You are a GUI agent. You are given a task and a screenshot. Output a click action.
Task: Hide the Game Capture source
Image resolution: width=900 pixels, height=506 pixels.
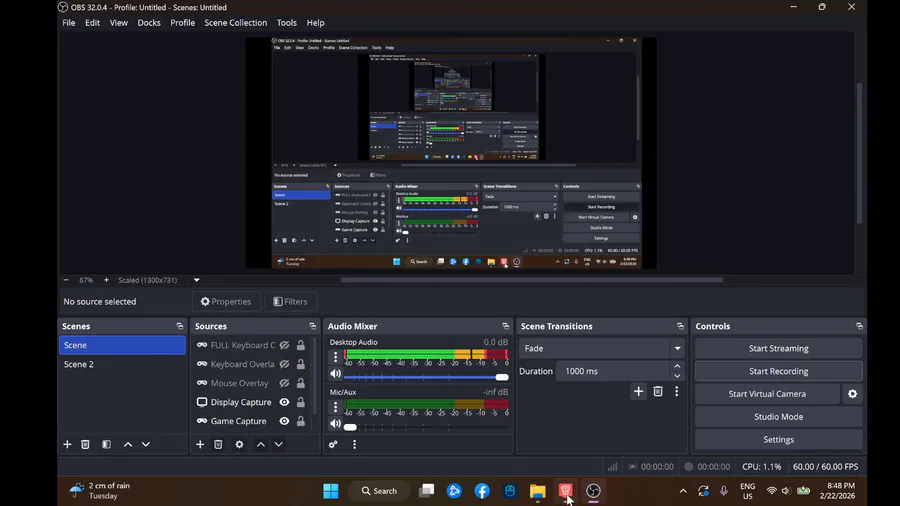(x=284, y=421)
